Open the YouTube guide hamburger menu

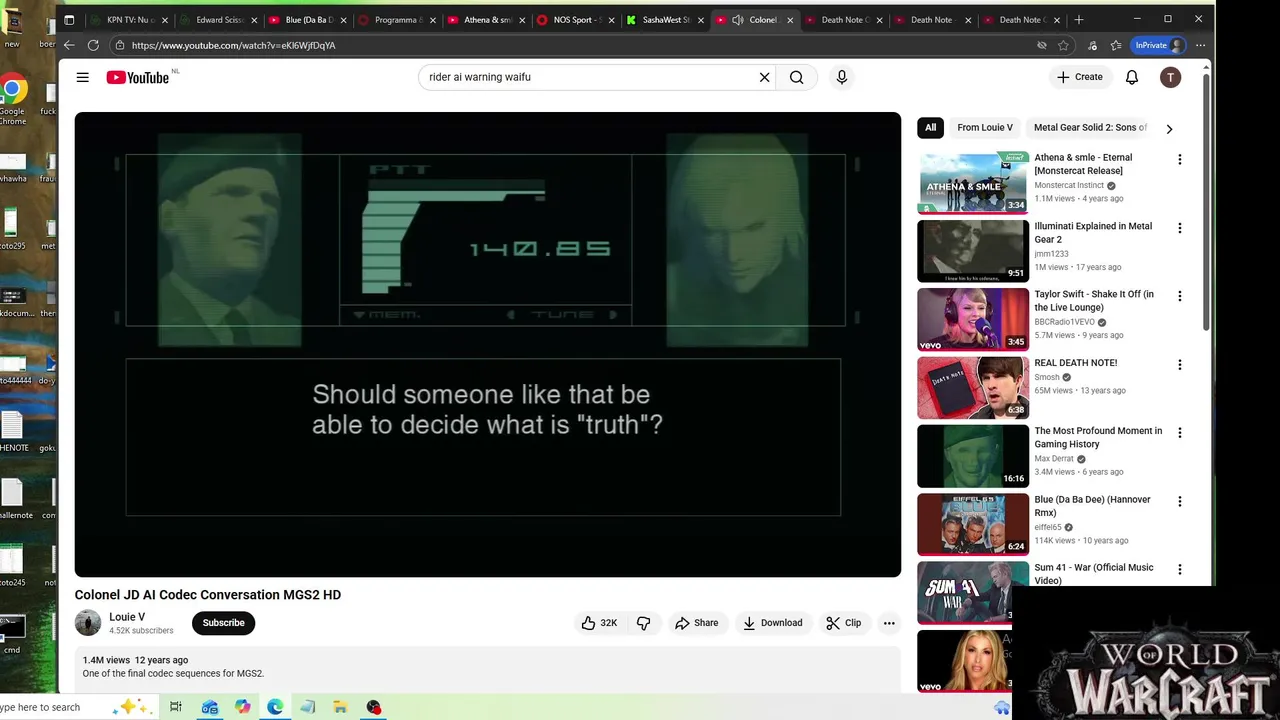coord(83,77)
